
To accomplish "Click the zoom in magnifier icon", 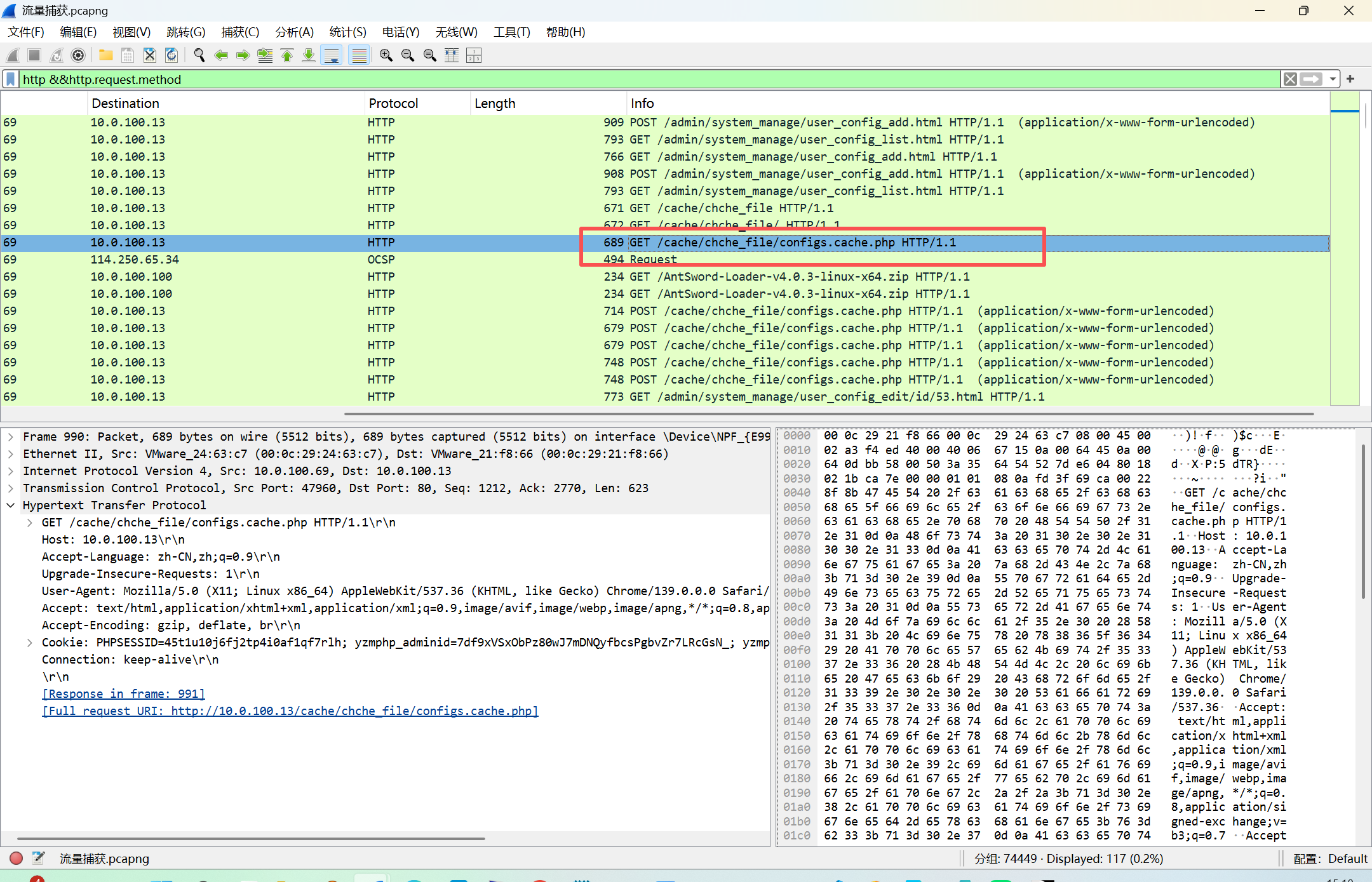I will (386, 56).
